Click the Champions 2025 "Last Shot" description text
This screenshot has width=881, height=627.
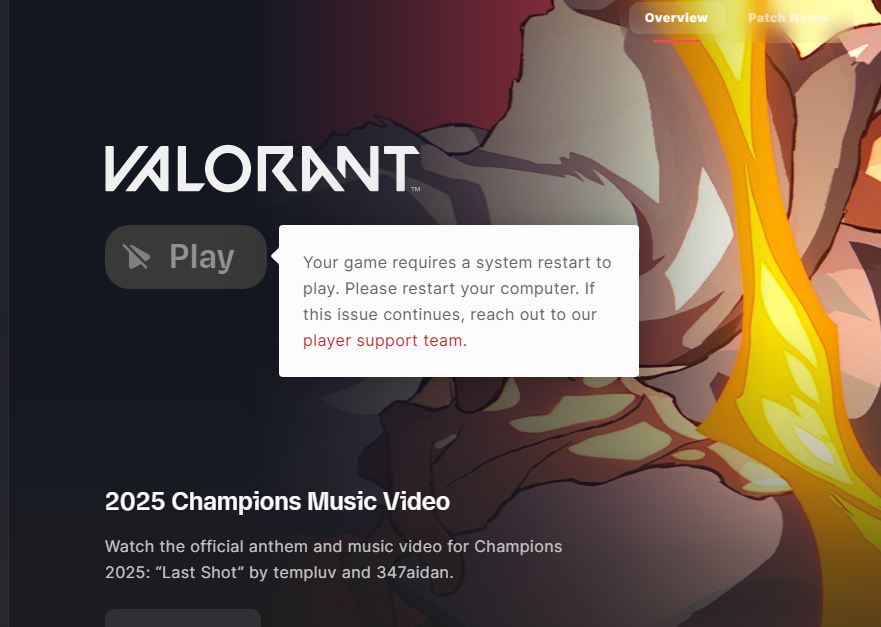pos(334,560)
